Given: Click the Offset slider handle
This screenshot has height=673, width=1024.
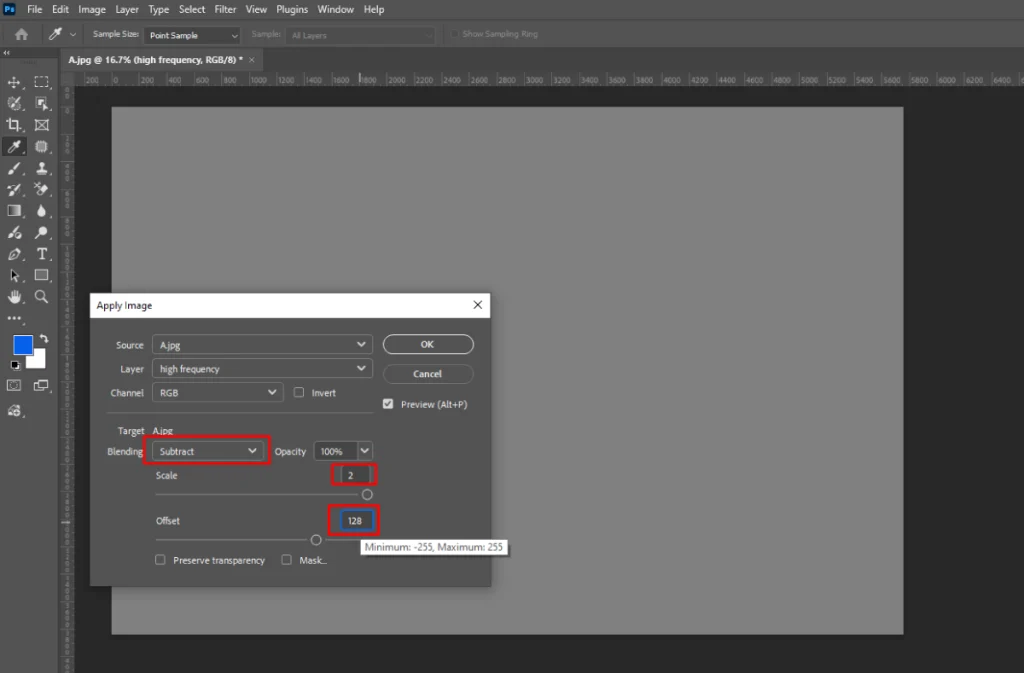Looking at the screenshot, I should click(x=316, y=540).
